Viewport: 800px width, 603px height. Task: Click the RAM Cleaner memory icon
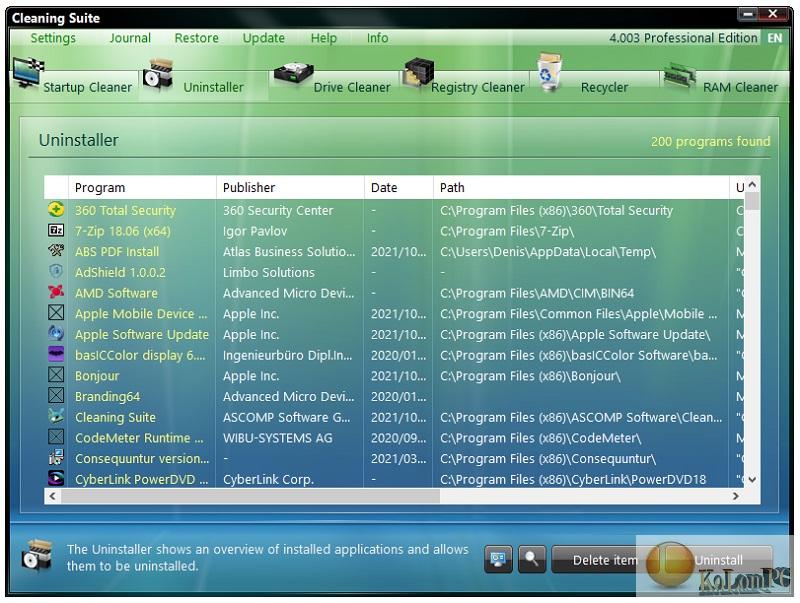click(680, 76)
